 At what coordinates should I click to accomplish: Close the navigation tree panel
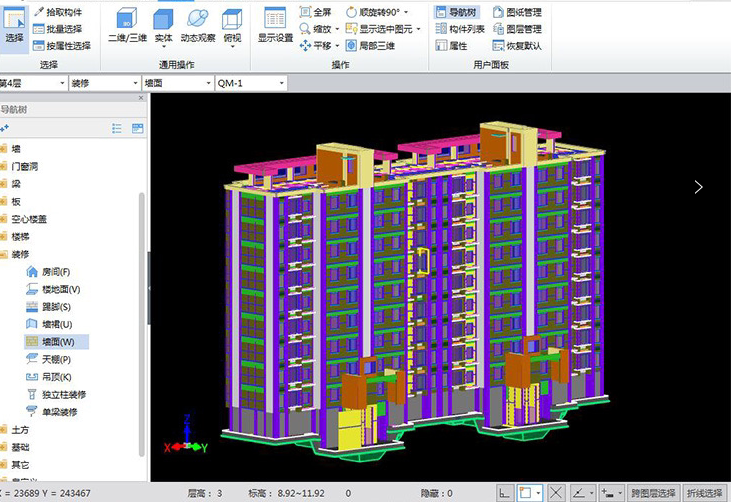click(141, 98)
